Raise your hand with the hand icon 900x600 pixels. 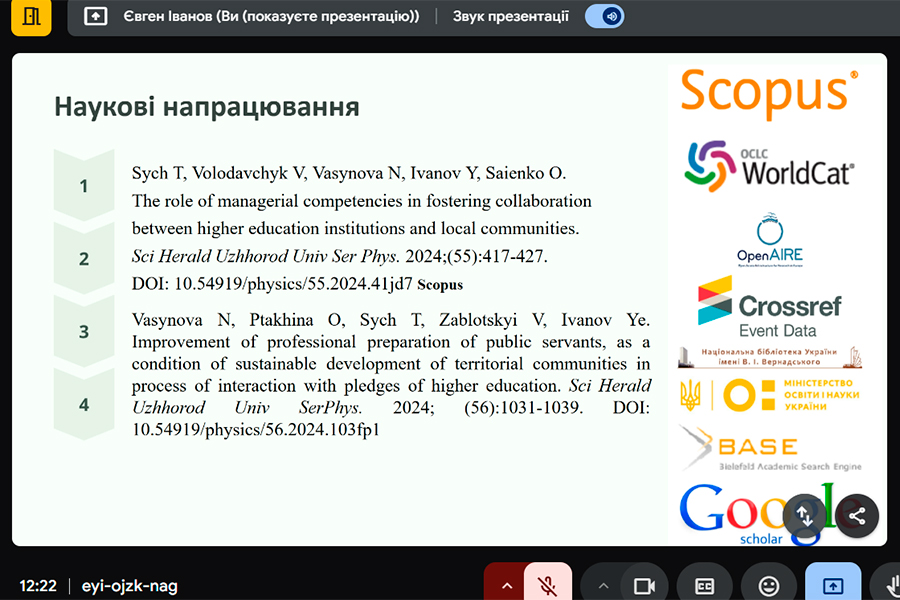[x=889, y=586]
